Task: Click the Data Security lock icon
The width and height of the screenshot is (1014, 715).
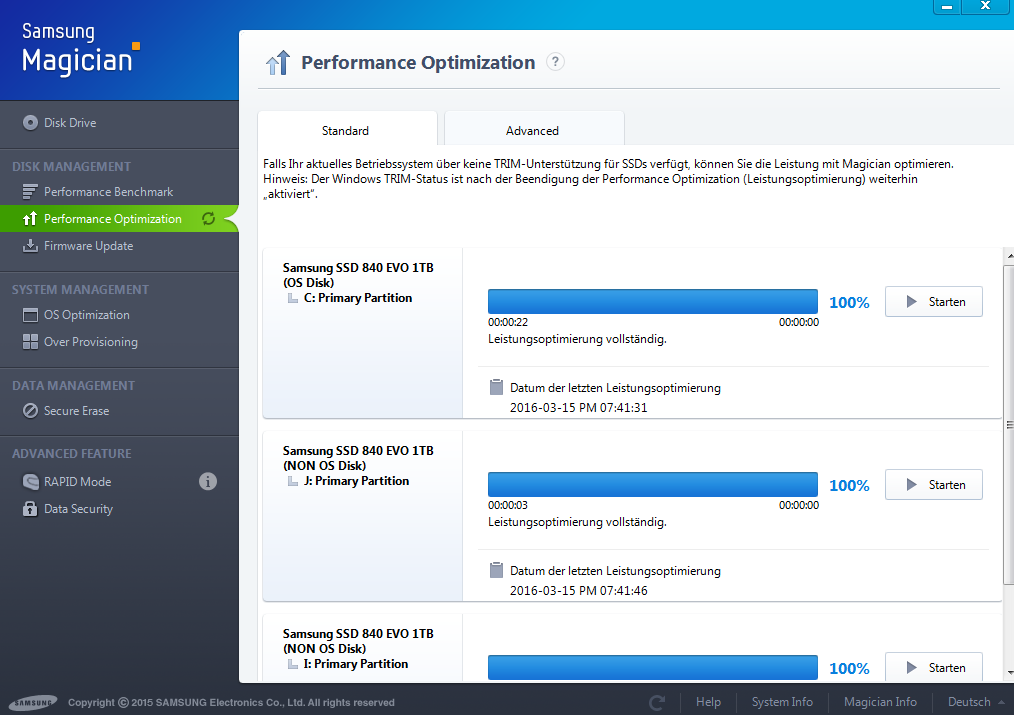Action: (x=30, y=509)
